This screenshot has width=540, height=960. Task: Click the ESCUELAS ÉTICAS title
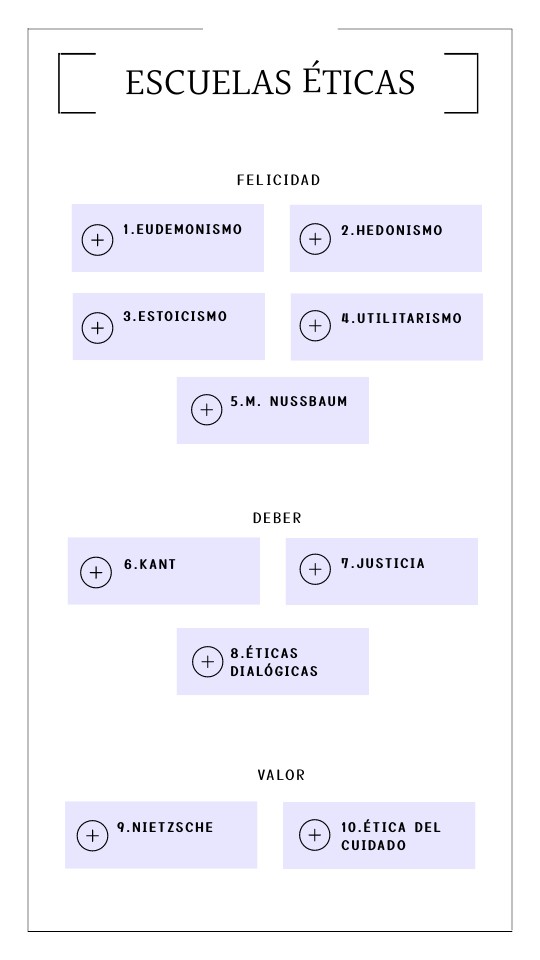[270, 83]
